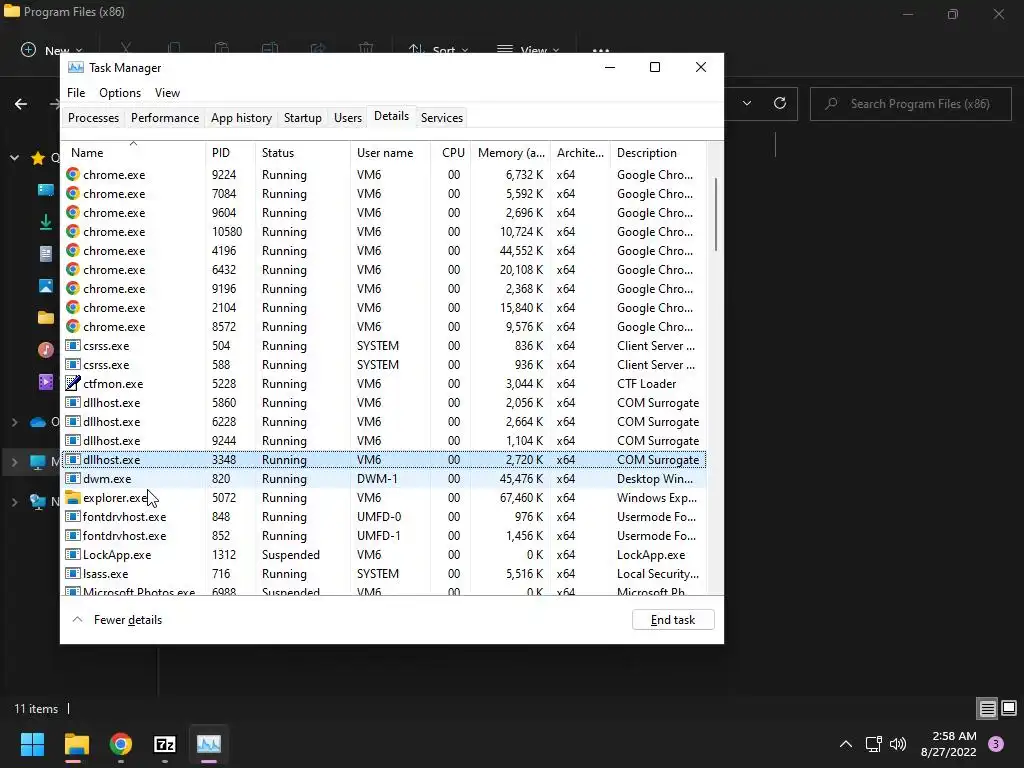Viewport: 1024px width, 768px height.
Task: Collapse to Fewer details
Action: pyautogui.click(x=117, y=620)
